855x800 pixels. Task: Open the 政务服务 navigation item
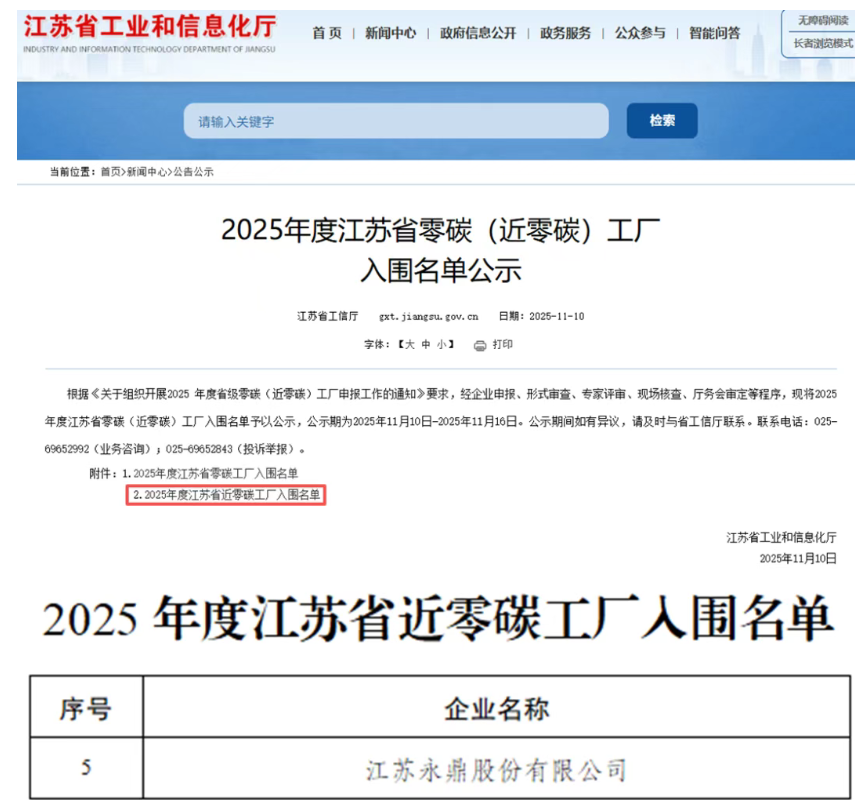click(565, 33)
